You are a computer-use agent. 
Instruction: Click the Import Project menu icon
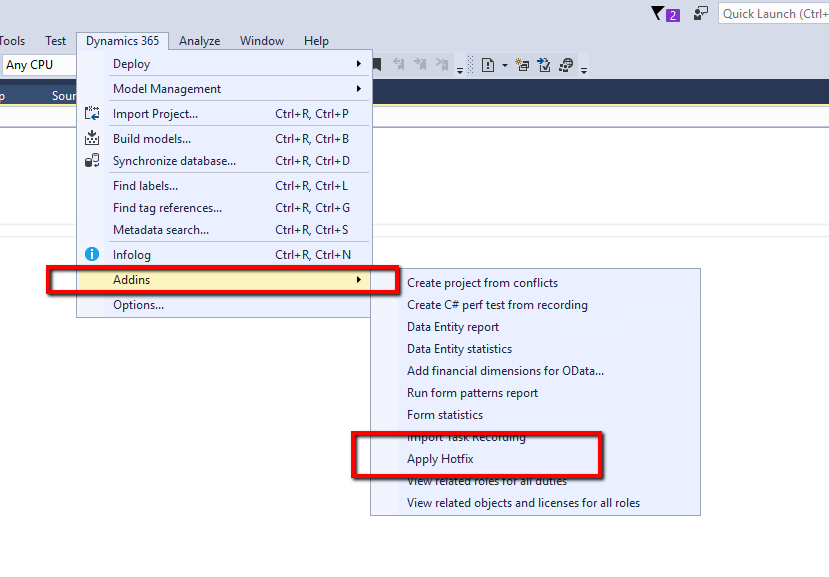pos(92,114)
